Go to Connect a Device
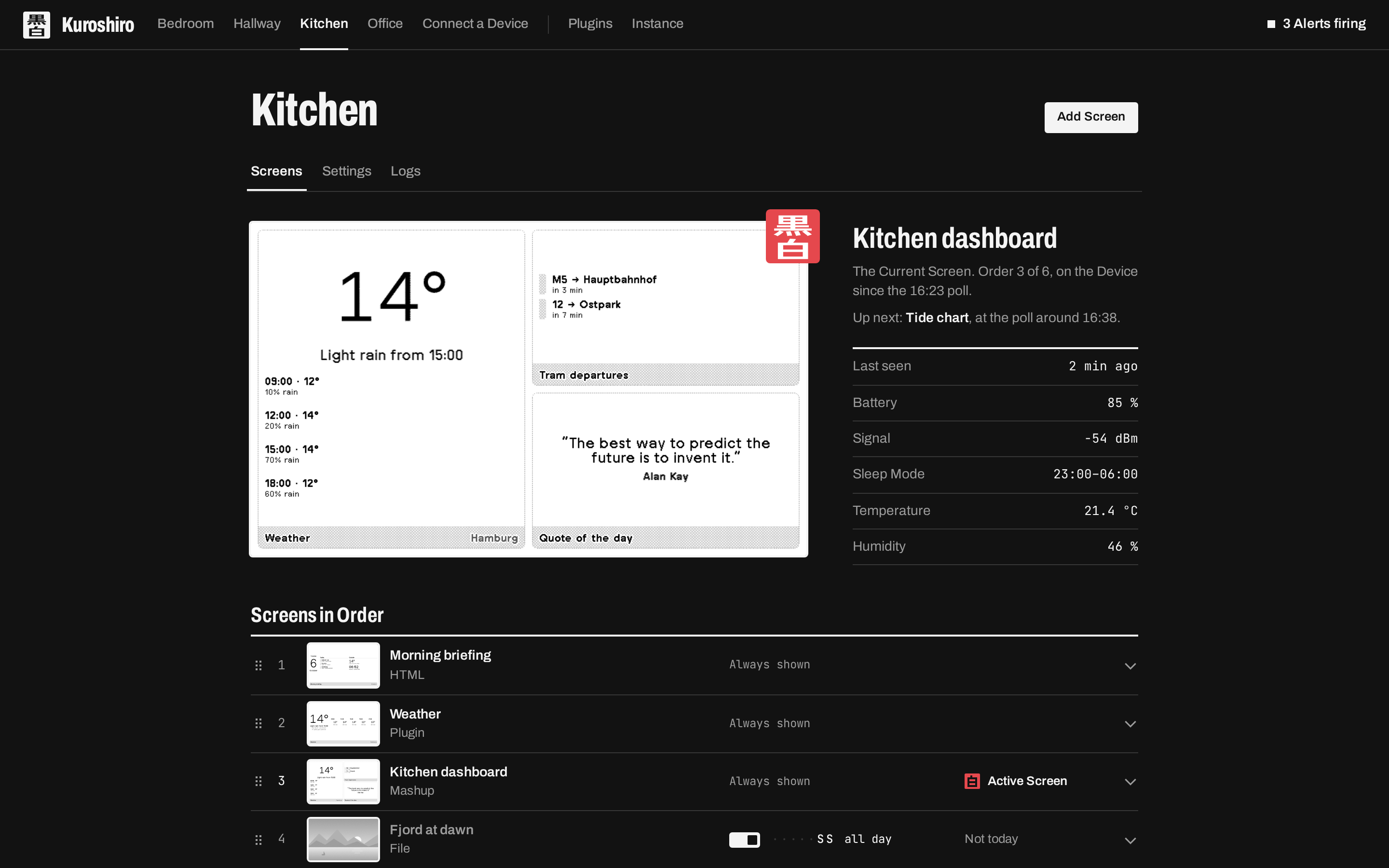Viewport: 1389px width, 868px height. click(475, 24)
